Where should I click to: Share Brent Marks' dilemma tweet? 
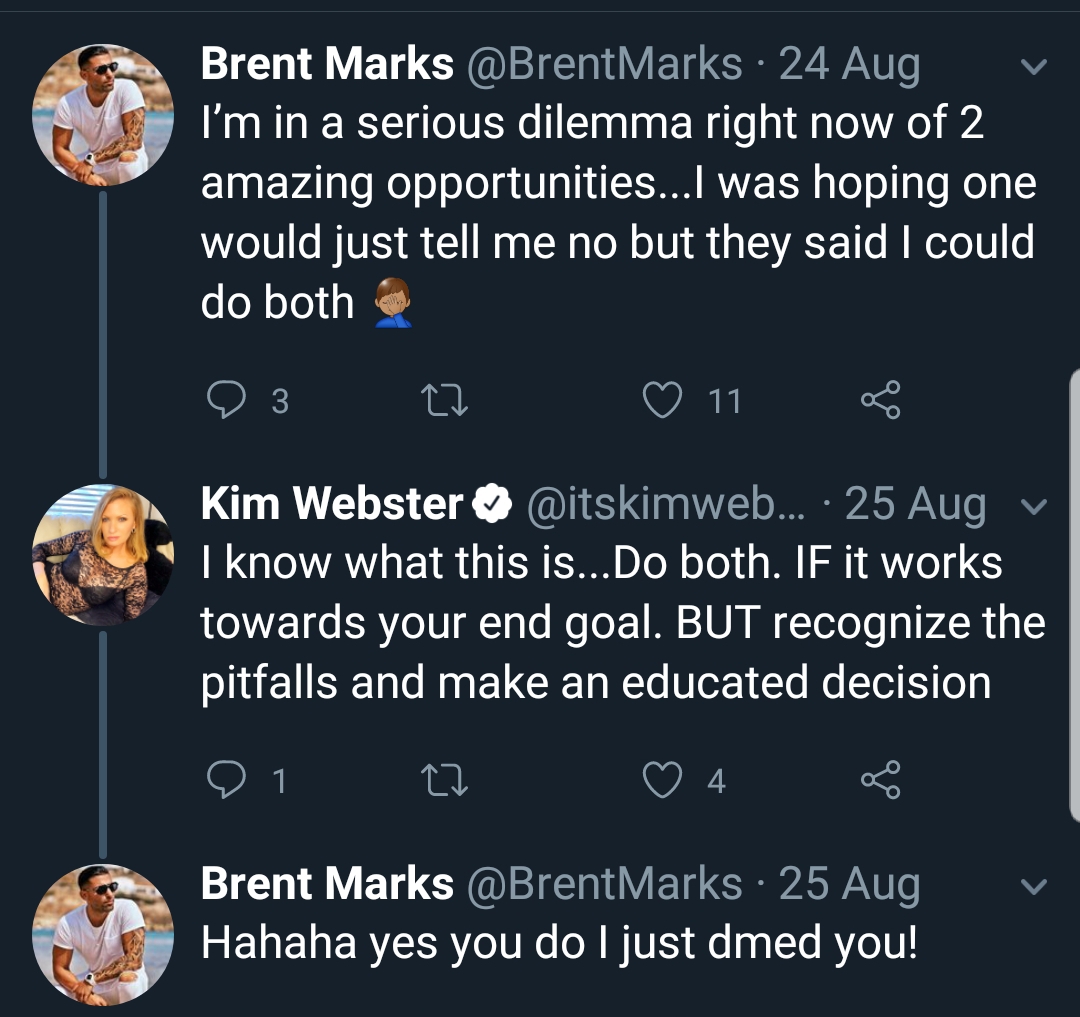click(x=881, y=399)
